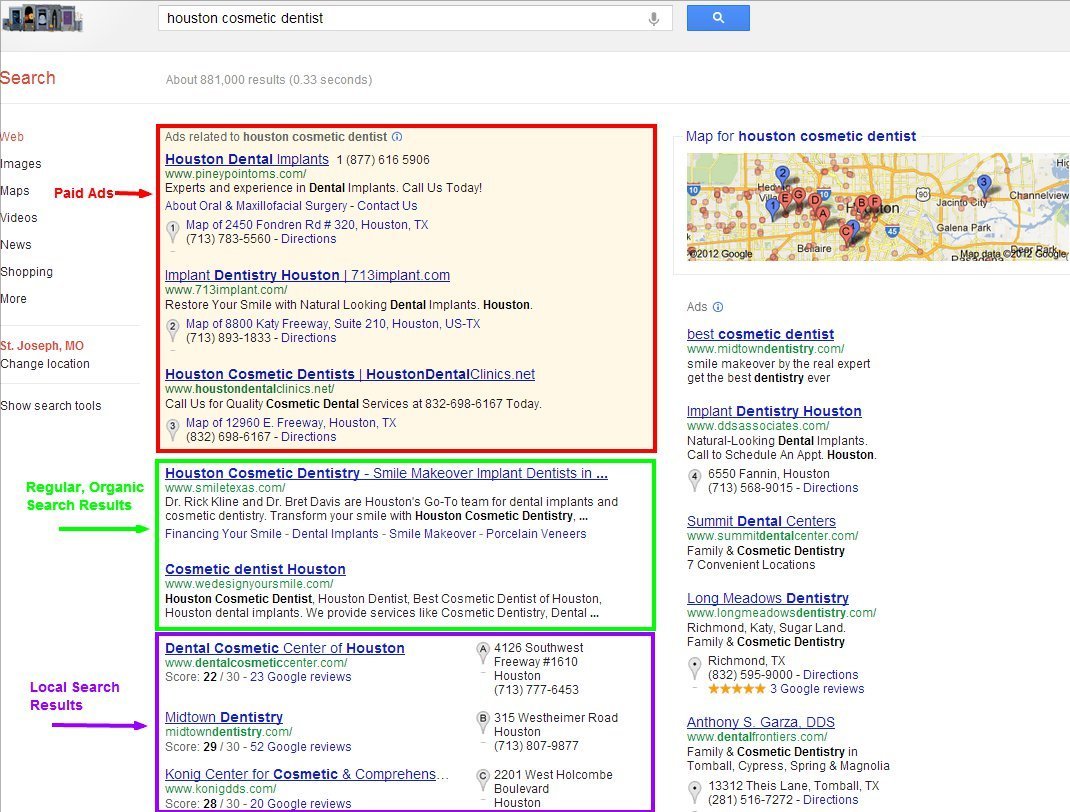Screen dimensions: 1070x812
Task: Click map pin 2 beside 8800 Katy Freeway
Action: (x=173, y=330)
